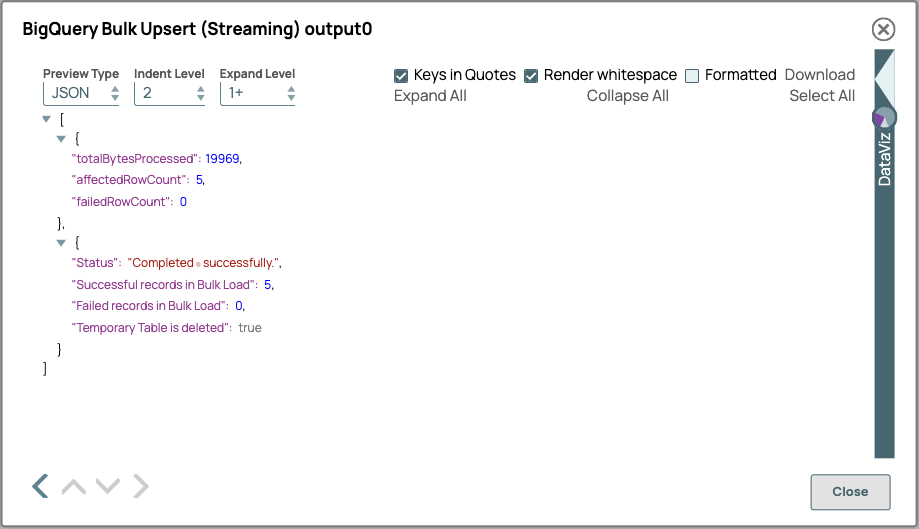Screen dimensions: 919x529
Task: Click the "failedRowCount" key
Action: coord(121,202)
